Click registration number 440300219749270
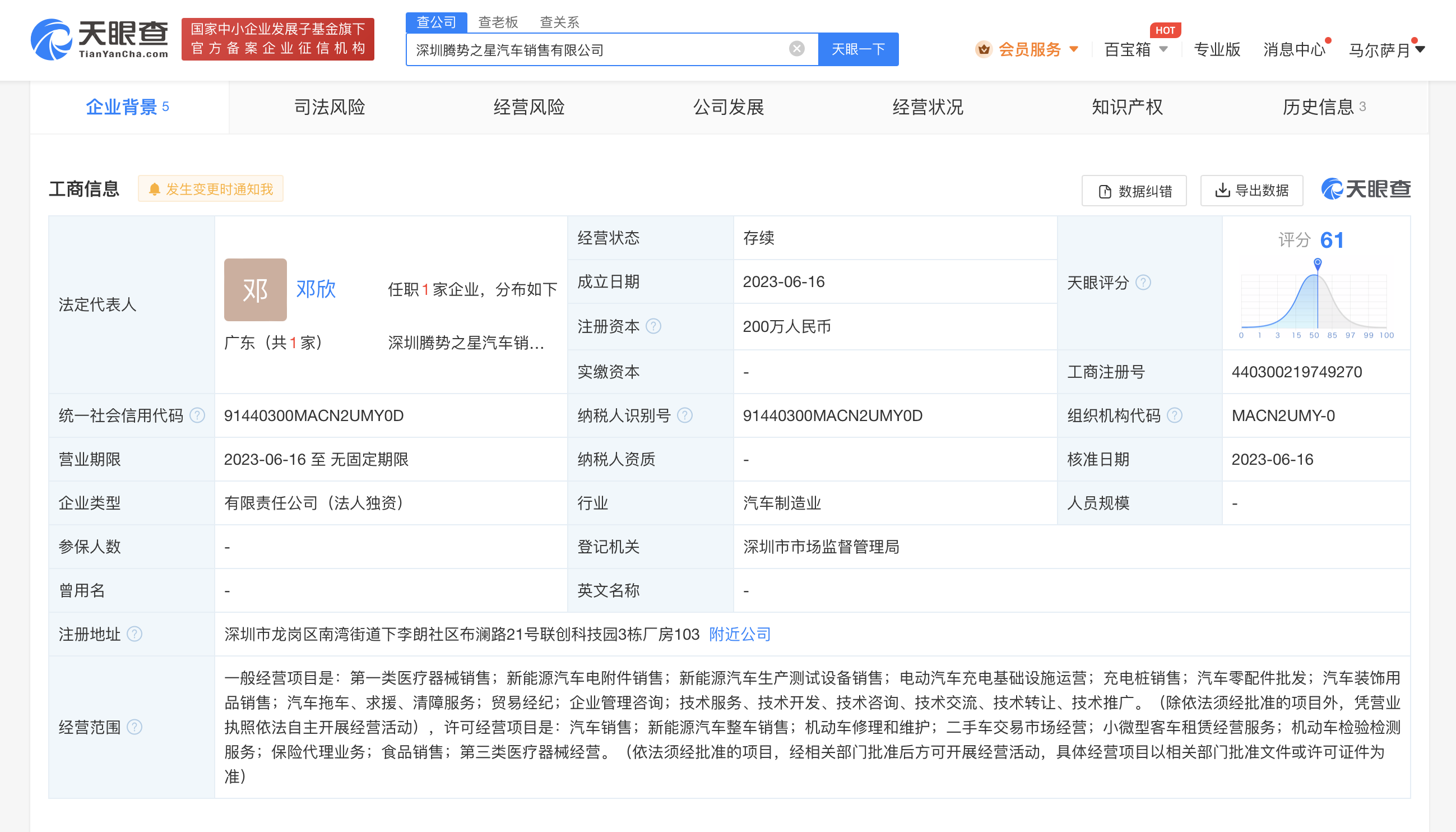 click(x=1296, y=372)
